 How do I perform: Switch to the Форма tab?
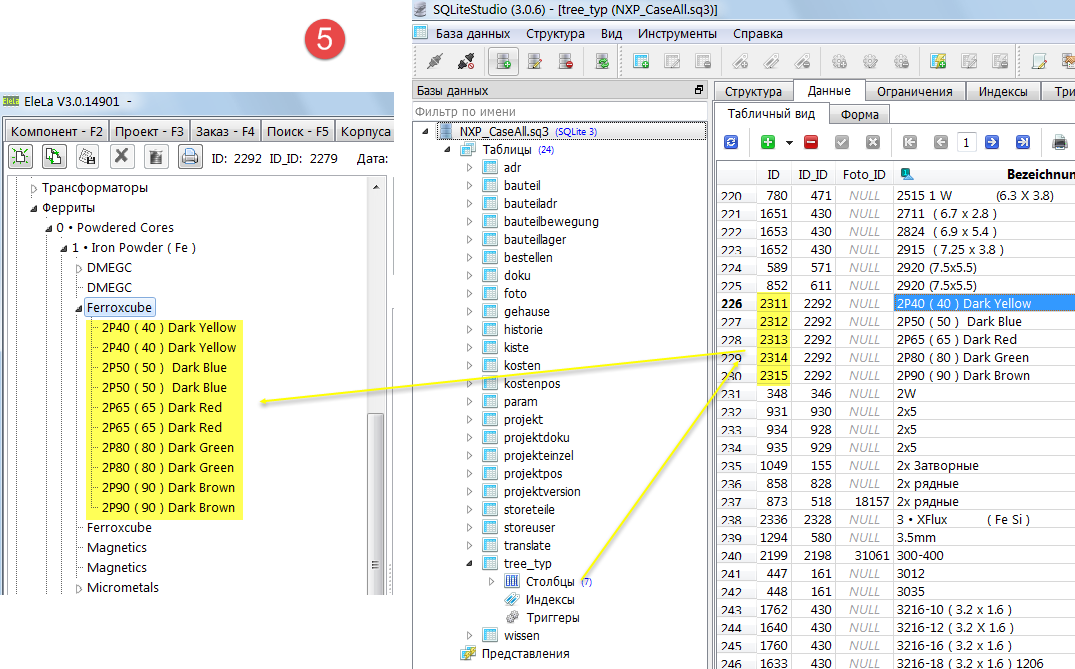pyautogui.click(x=859, y=114)
